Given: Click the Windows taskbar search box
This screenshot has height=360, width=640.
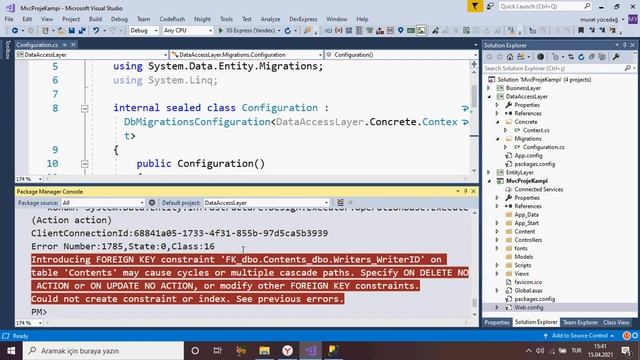Looking at the screenshot, I should coord(103,351).
